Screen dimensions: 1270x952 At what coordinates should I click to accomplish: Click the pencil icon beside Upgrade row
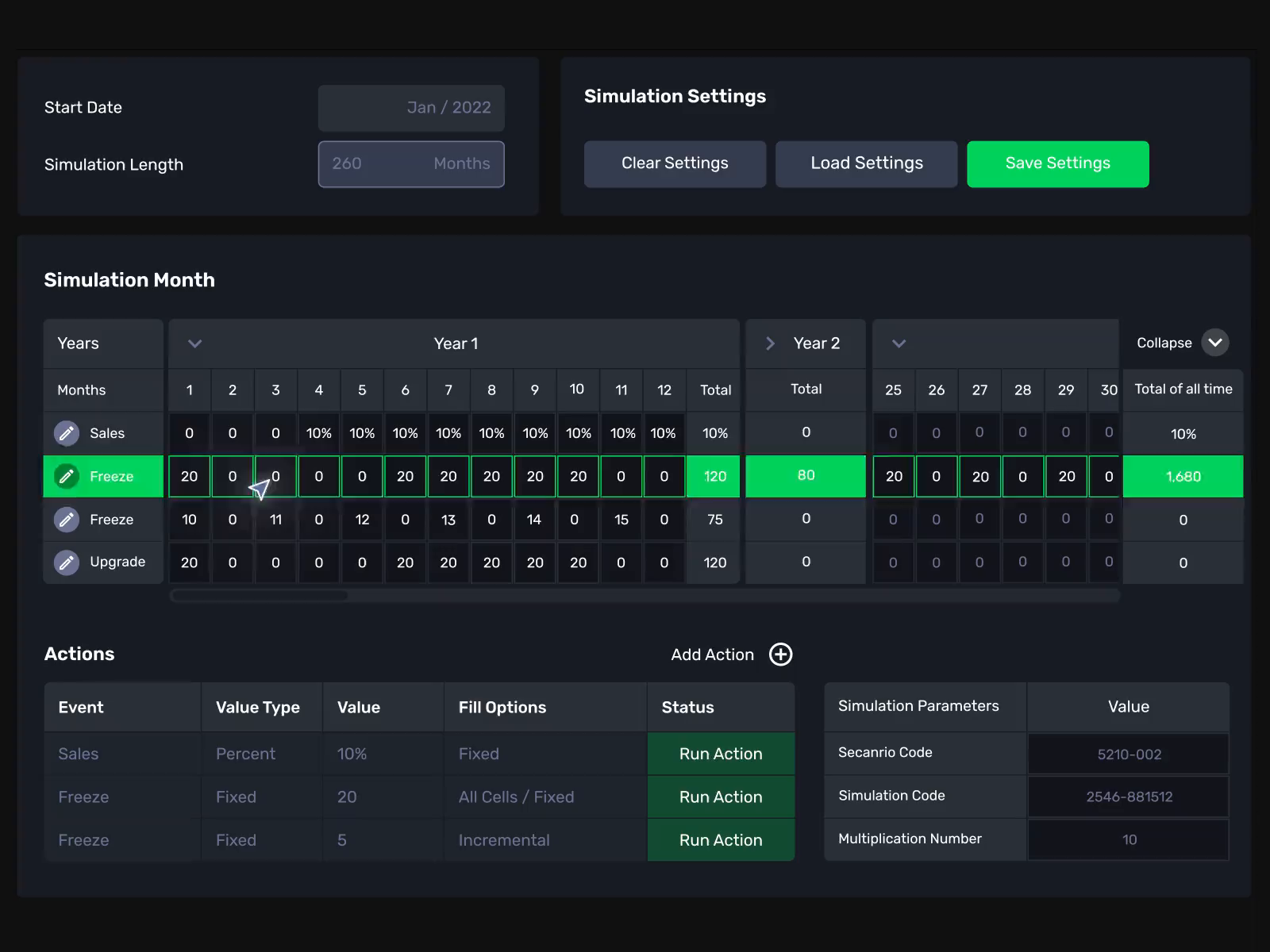66,562
